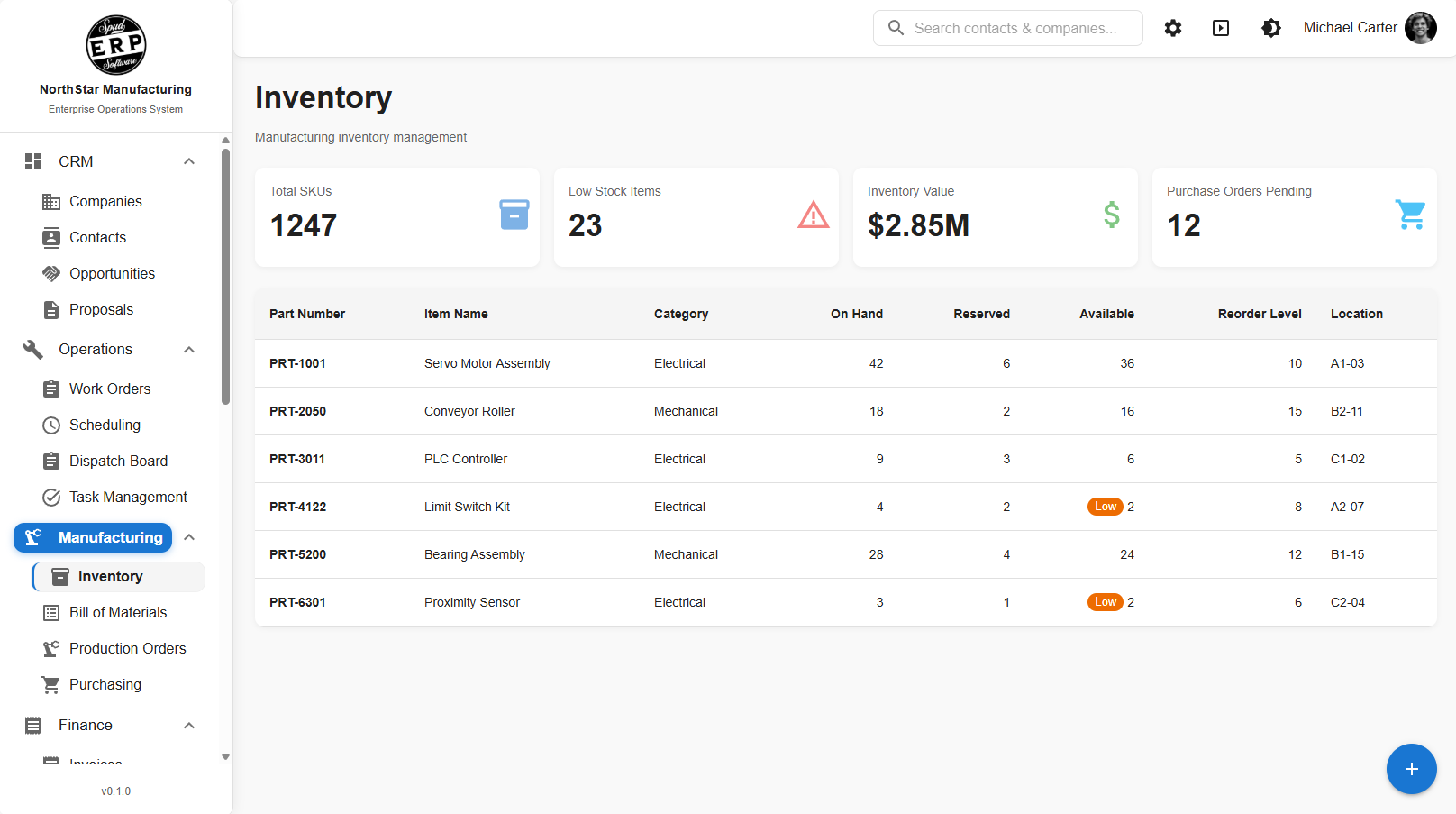Click the play box icon in header
Image resolution: width=1456 pixels, height=814 pixels.
tap(1221, 28)
